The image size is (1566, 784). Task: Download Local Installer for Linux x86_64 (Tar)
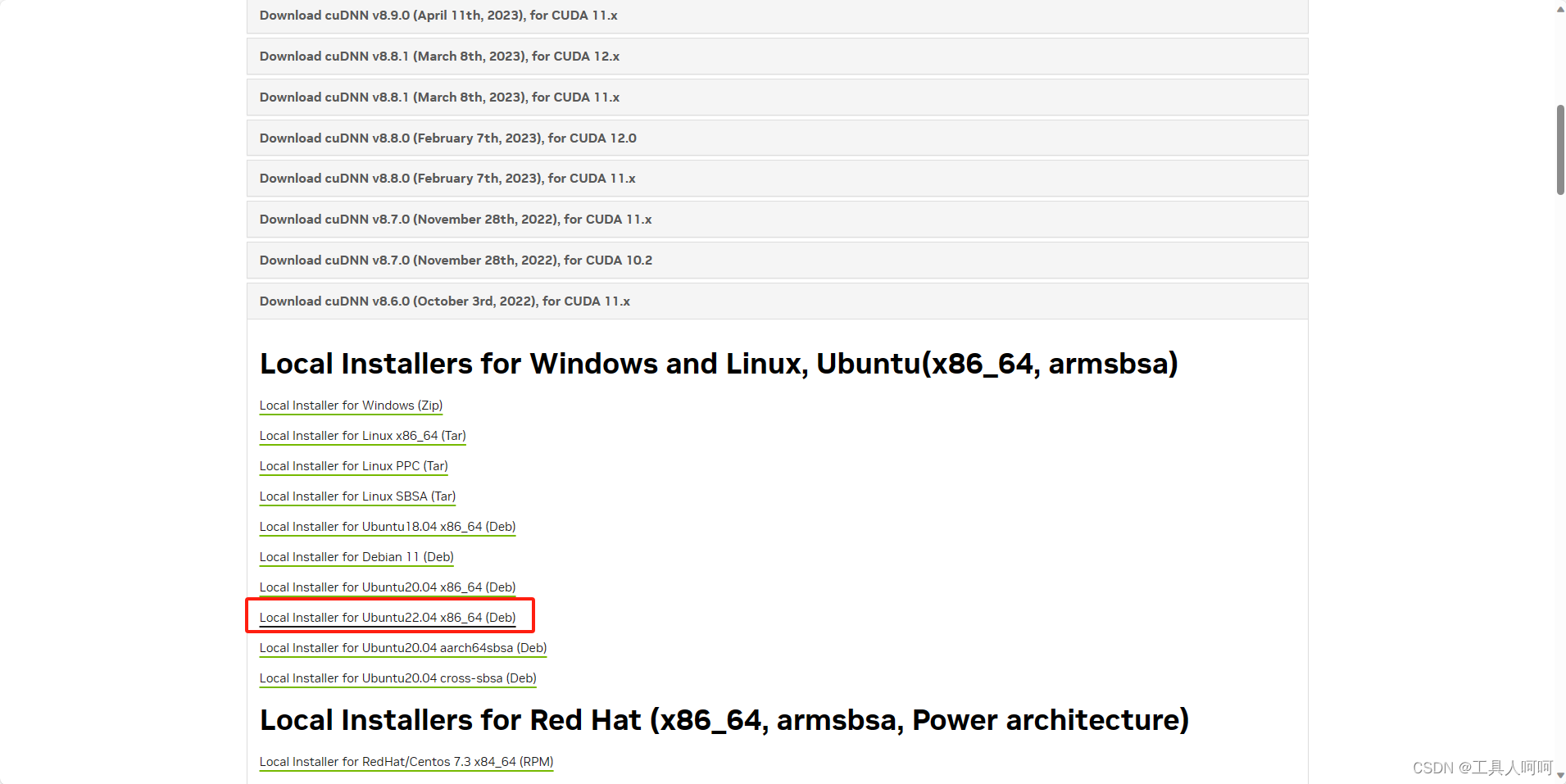coord(362,436)
